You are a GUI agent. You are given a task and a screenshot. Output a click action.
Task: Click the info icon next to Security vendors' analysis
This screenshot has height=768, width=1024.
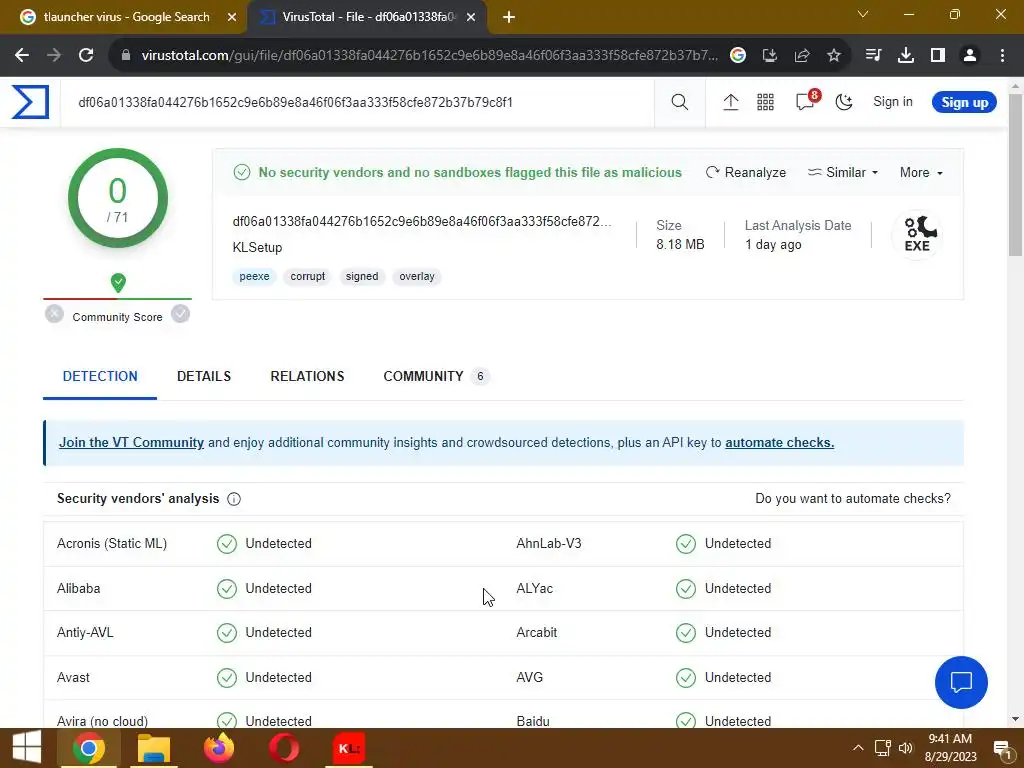point(234,499)
